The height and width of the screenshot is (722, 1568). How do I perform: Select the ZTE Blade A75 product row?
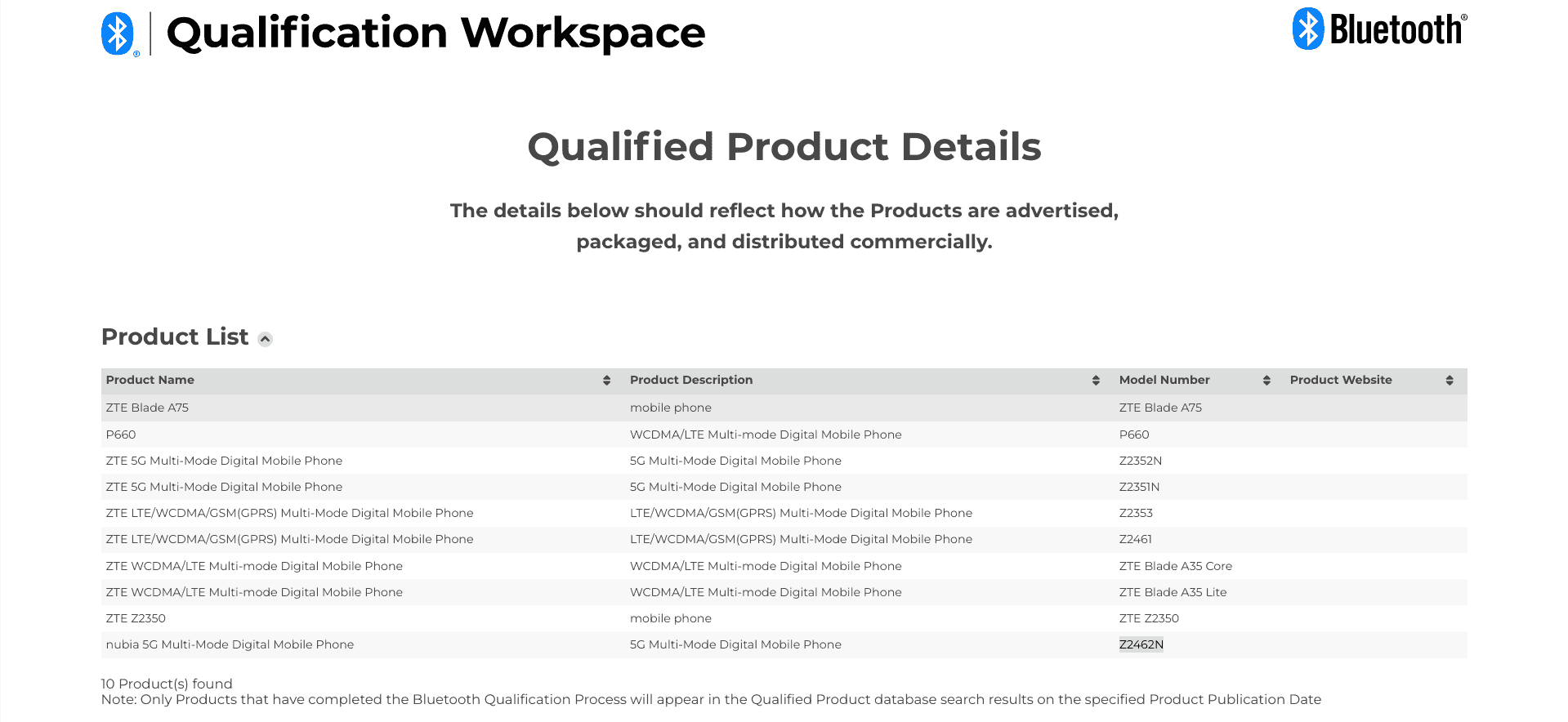coord(147,408)
